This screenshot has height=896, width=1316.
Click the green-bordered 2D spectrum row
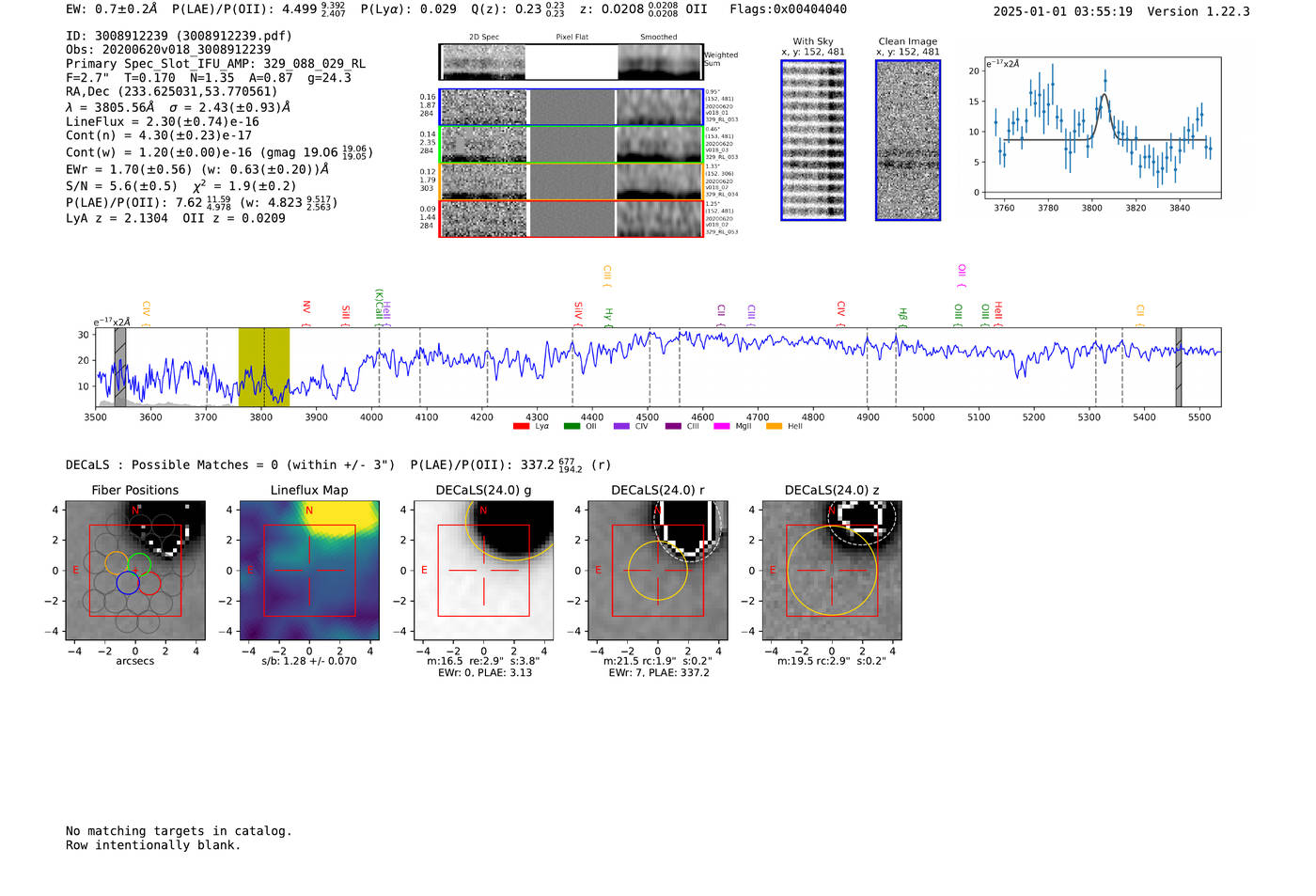coord(572,145)
